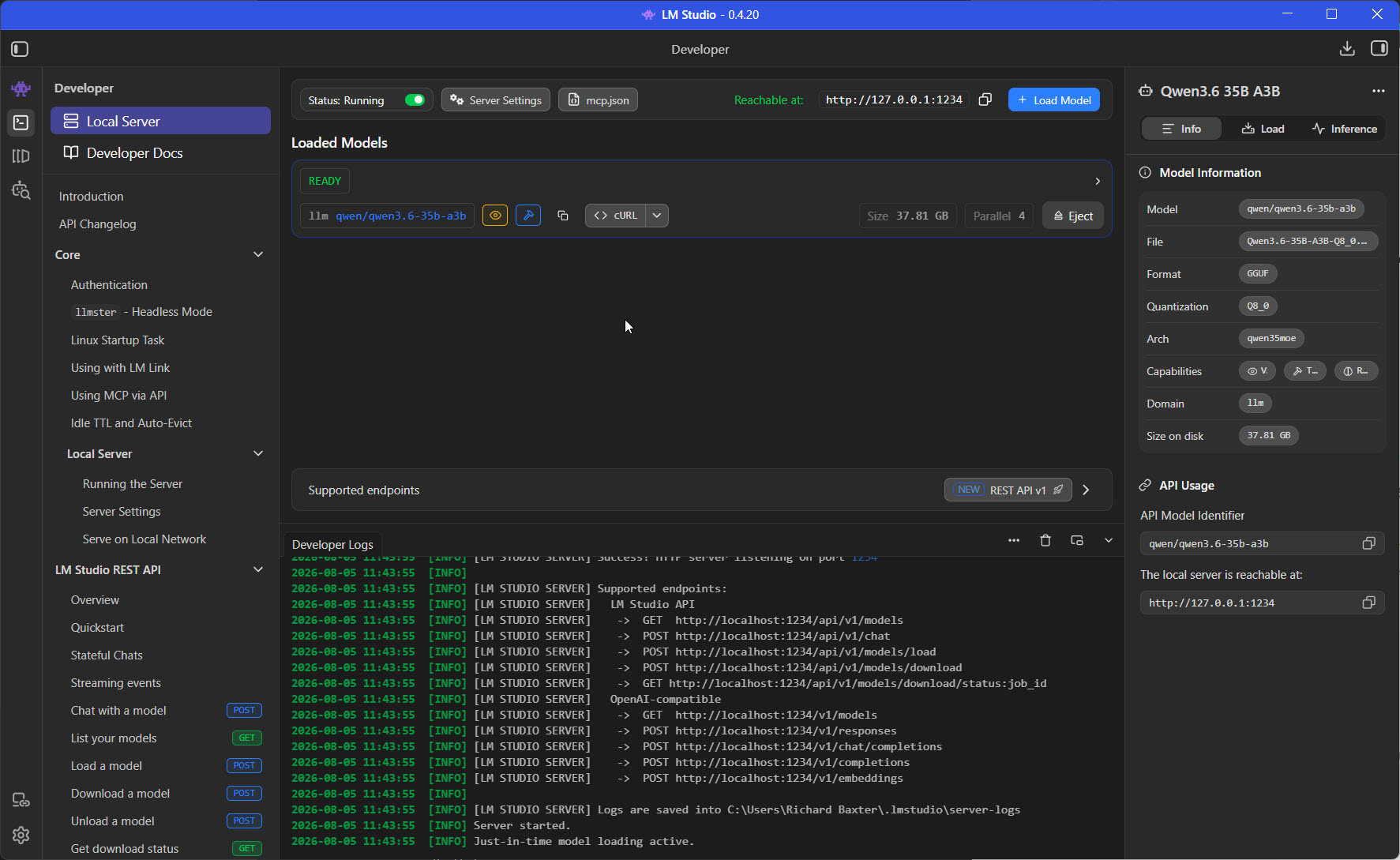Collapse the LM Studio REST API section
Viewport: 1400px width, 860px height.
pyautogui.click(x=258, y=569)
